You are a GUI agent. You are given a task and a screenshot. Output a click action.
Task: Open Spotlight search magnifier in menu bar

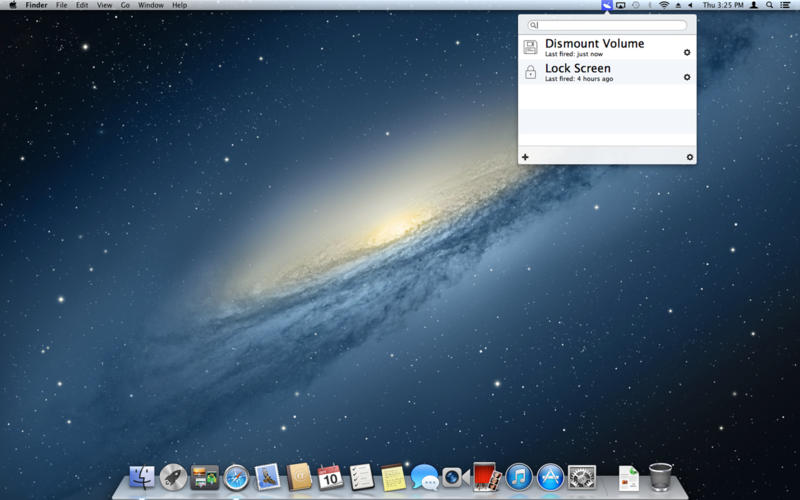click(x=769, y=5)
